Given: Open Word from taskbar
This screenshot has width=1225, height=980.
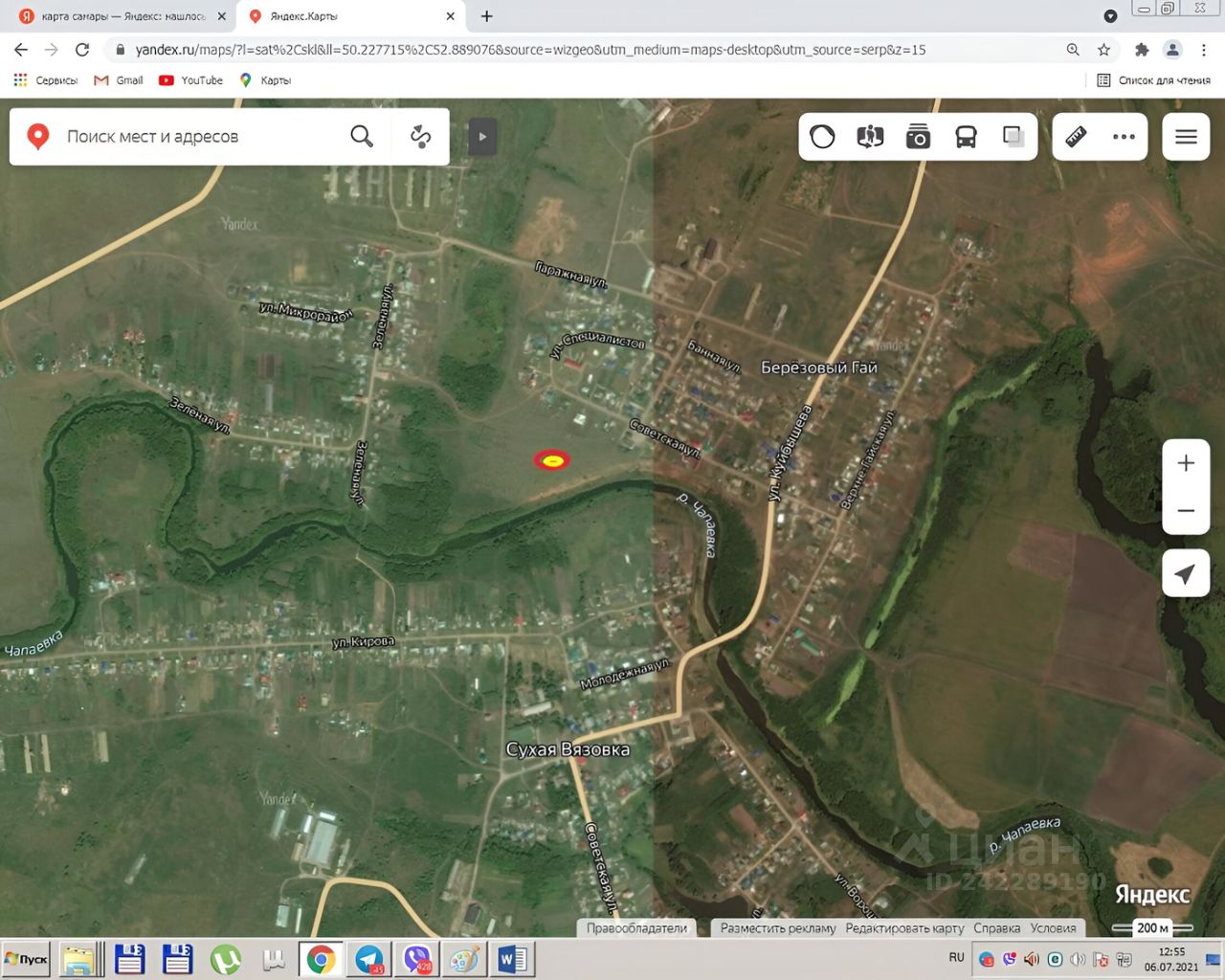Looking at the screenshot, I should 512,959.
